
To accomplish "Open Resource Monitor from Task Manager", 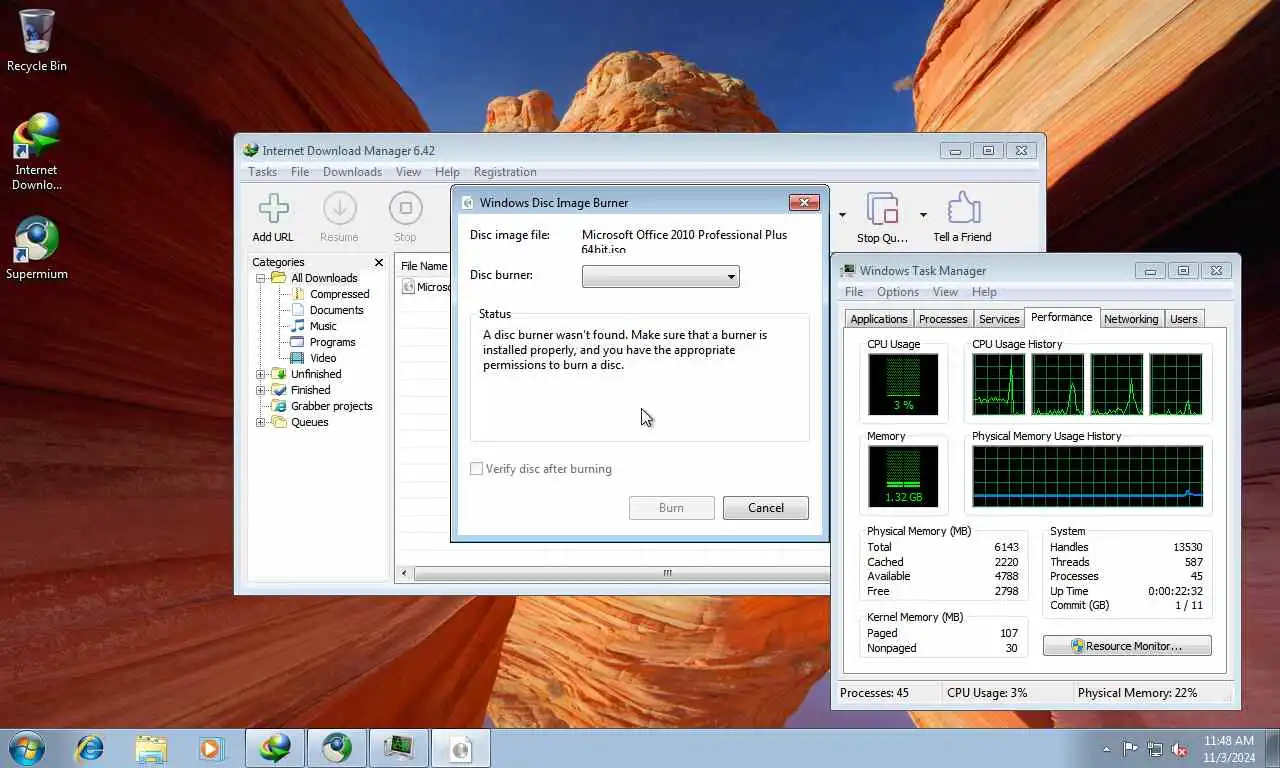I will tap(1127, 646).
